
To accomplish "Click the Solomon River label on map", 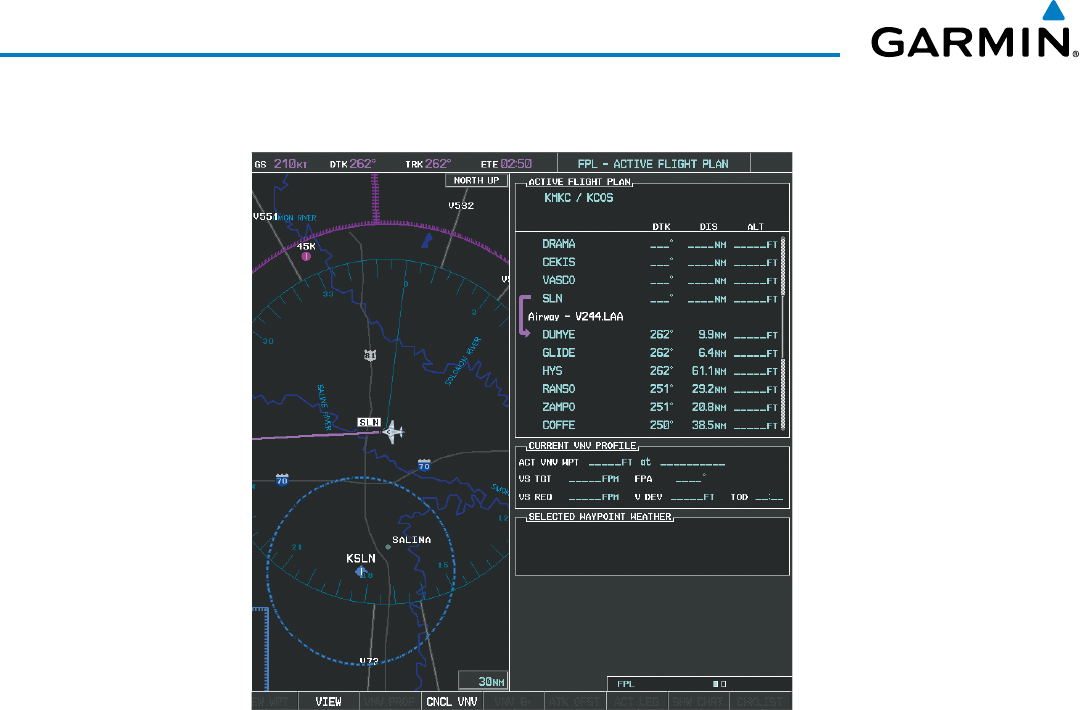I will [463, 361].
